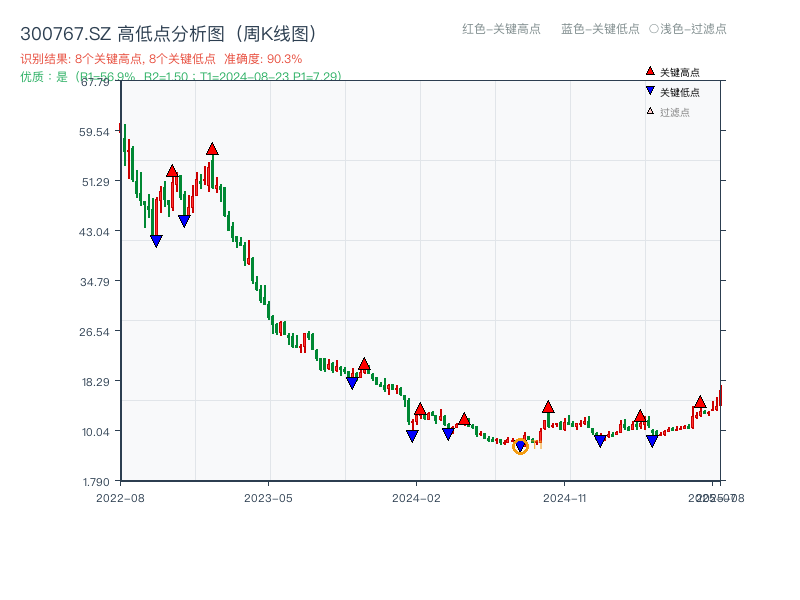
Task: Click the hollow triangle icon beside 过滤点 legend
Action: 650,111
